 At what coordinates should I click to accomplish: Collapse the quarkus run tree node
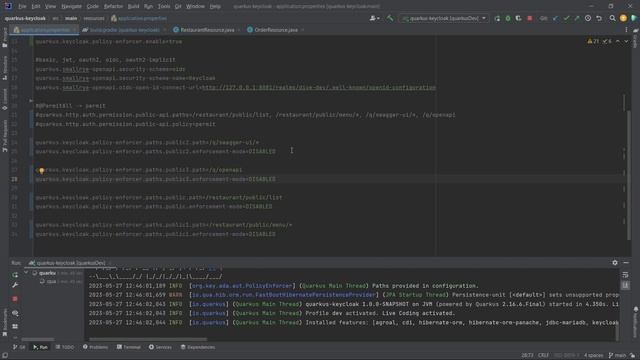pyautogui.click(x=26, y=273)
